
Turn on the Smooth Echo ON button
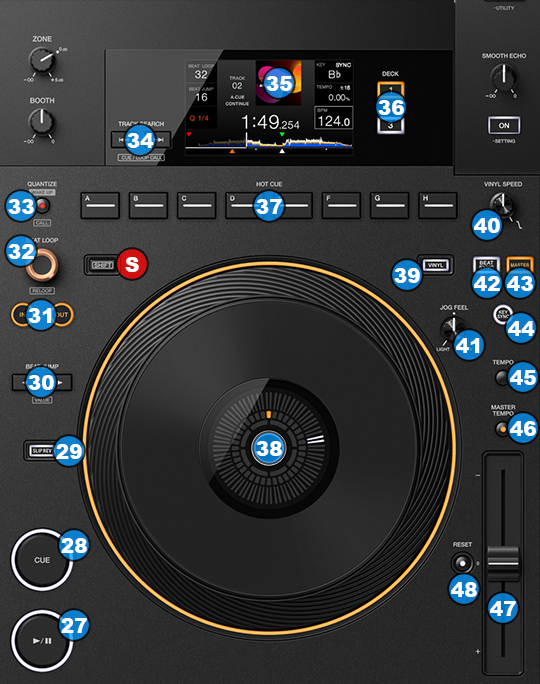(504, 126)
